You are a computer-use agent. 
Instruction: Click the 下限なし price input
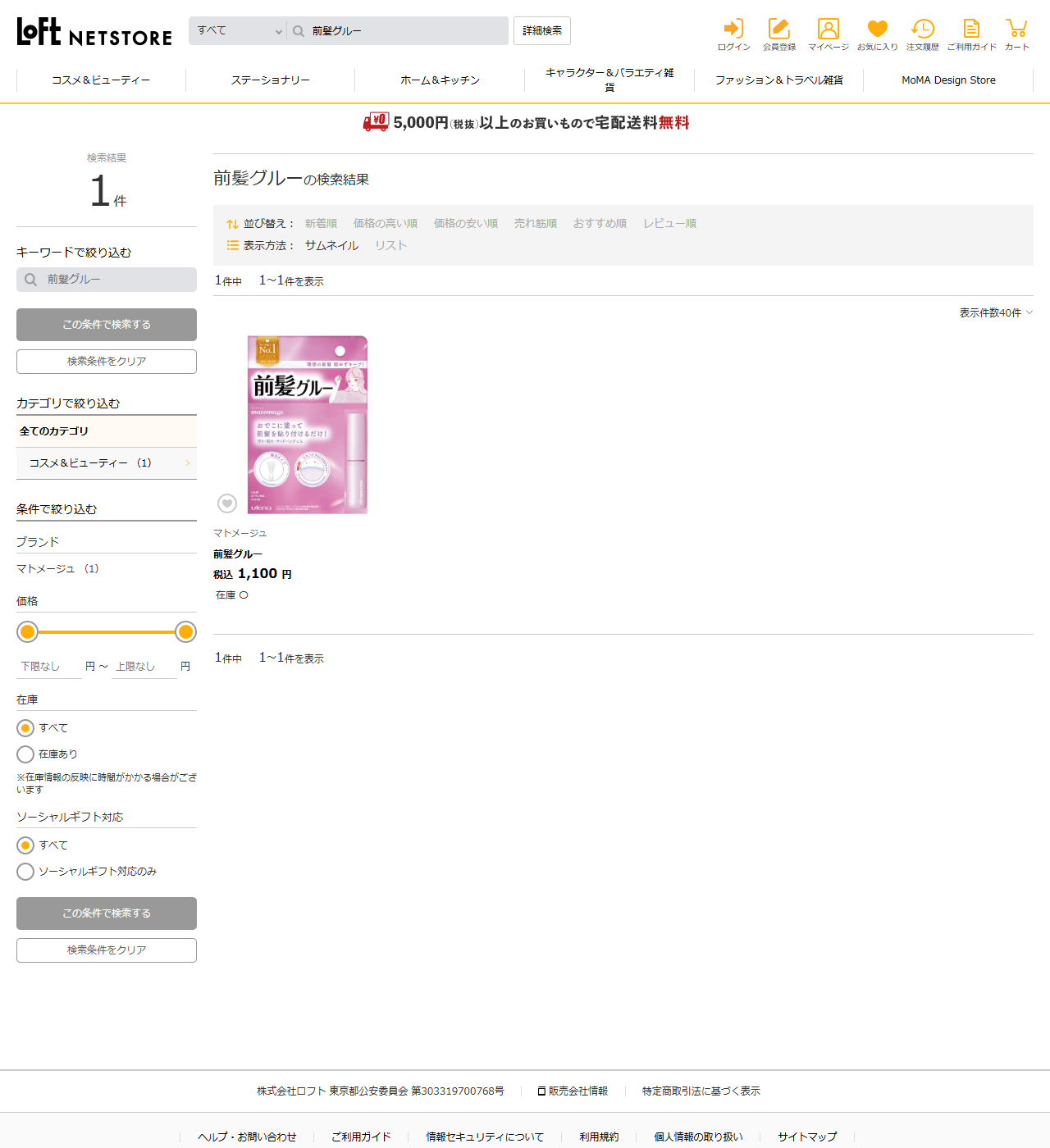49,667
